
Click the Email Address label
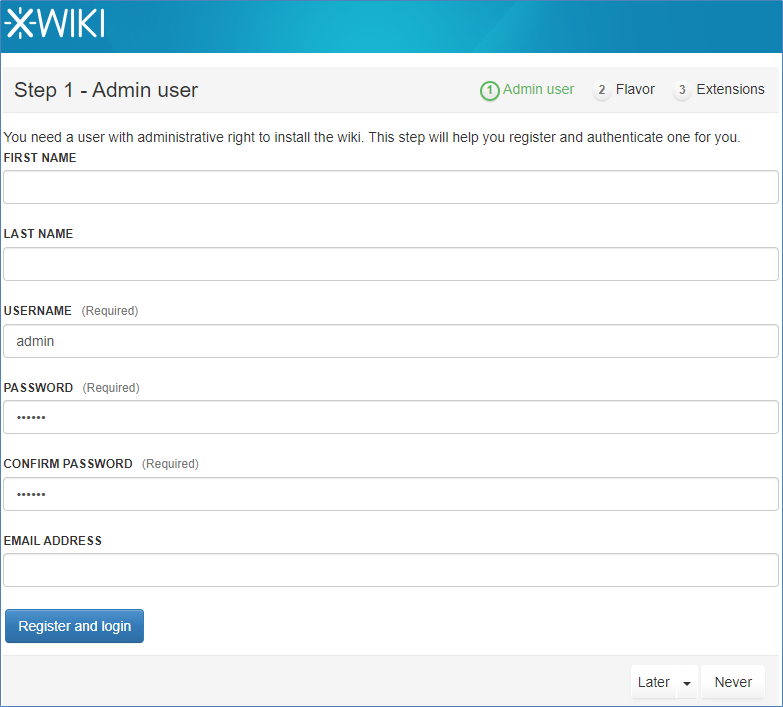[x=53, y=541]
